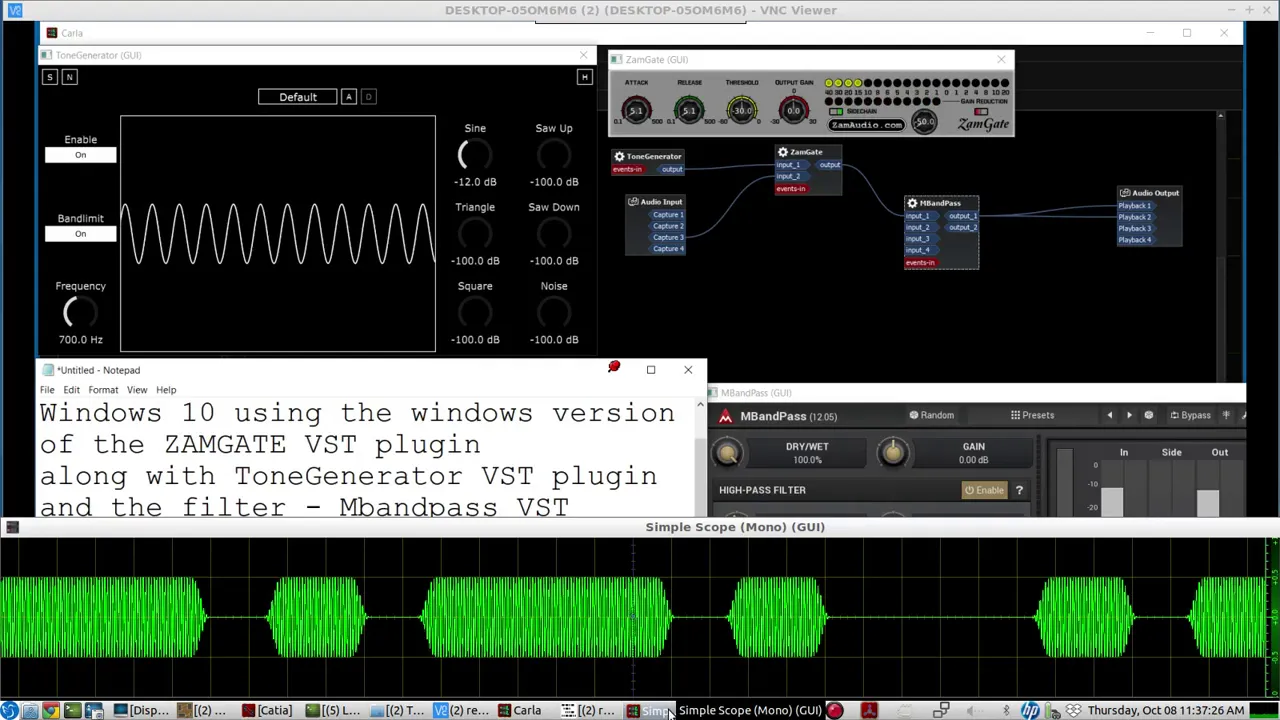Click the MBandPass Dry/Wet knob

click(728, 453)
